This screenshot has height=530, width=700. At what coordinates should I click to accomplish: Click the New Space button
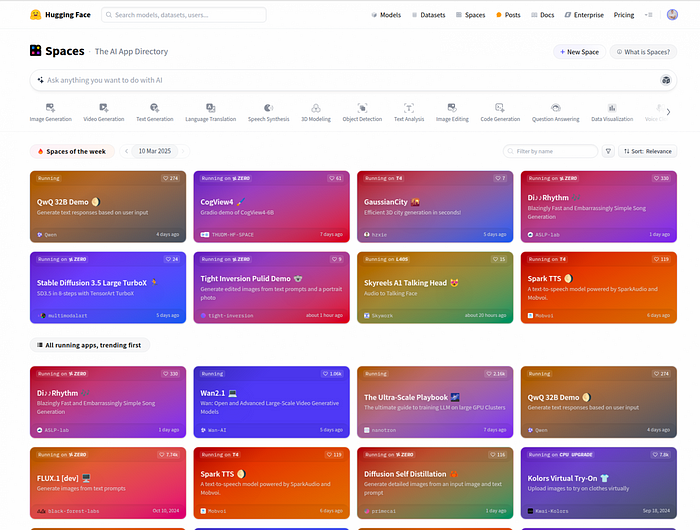pos(579,52)
